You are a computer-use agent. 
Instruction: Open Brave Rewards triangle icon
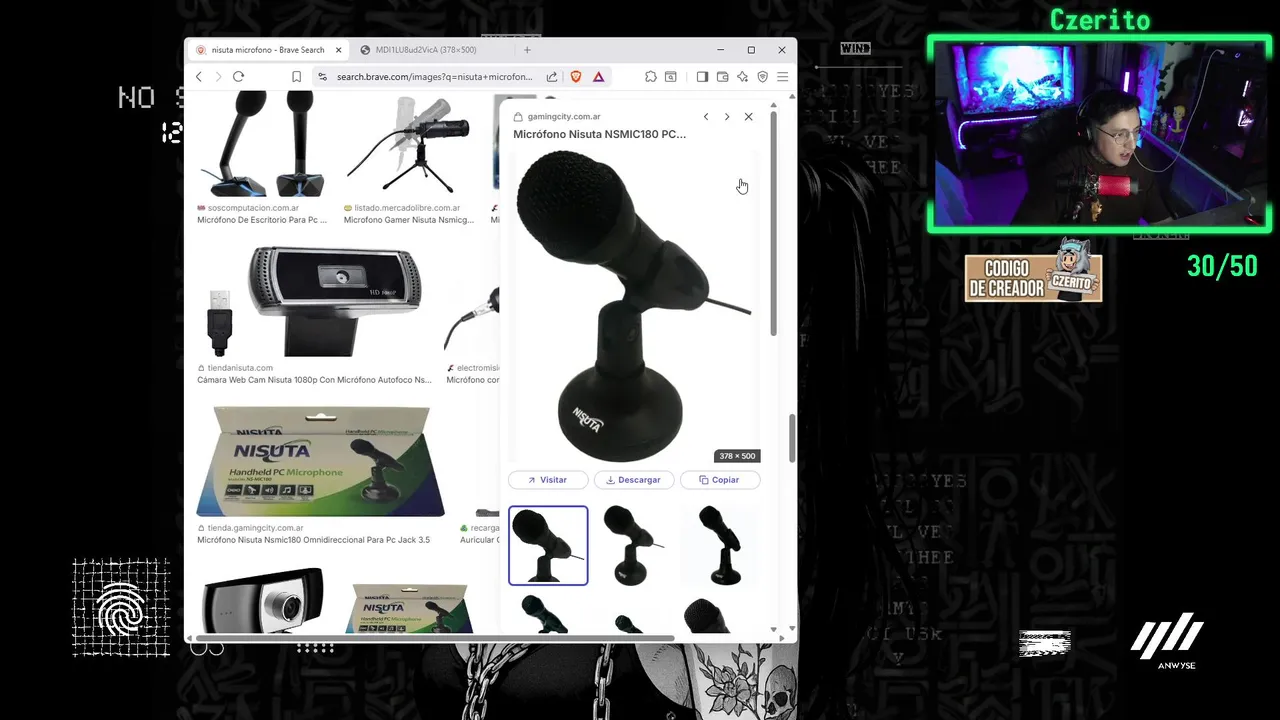click(598, 77)
